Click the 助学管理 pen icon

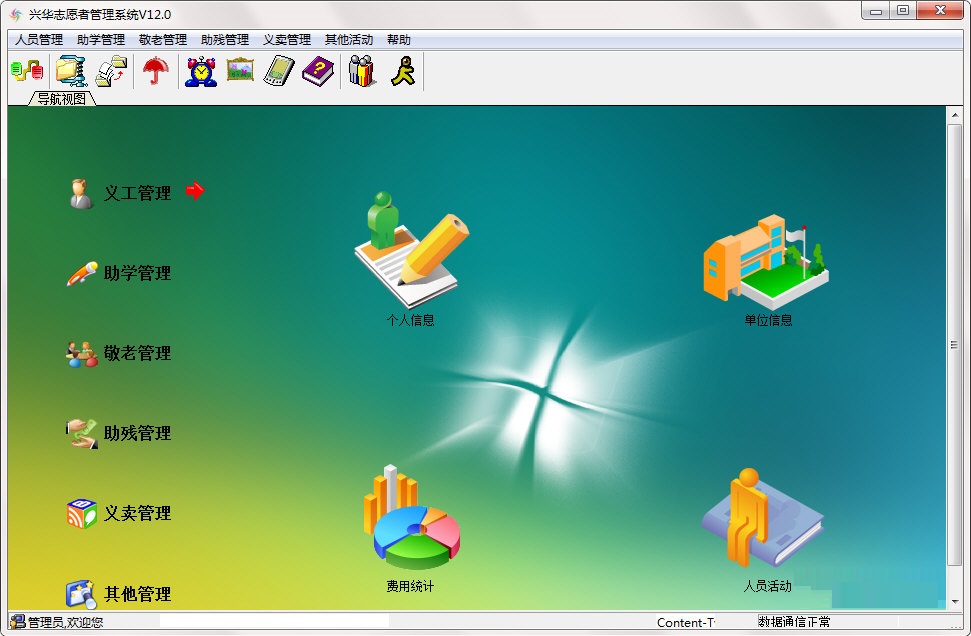tap(82, 273)
